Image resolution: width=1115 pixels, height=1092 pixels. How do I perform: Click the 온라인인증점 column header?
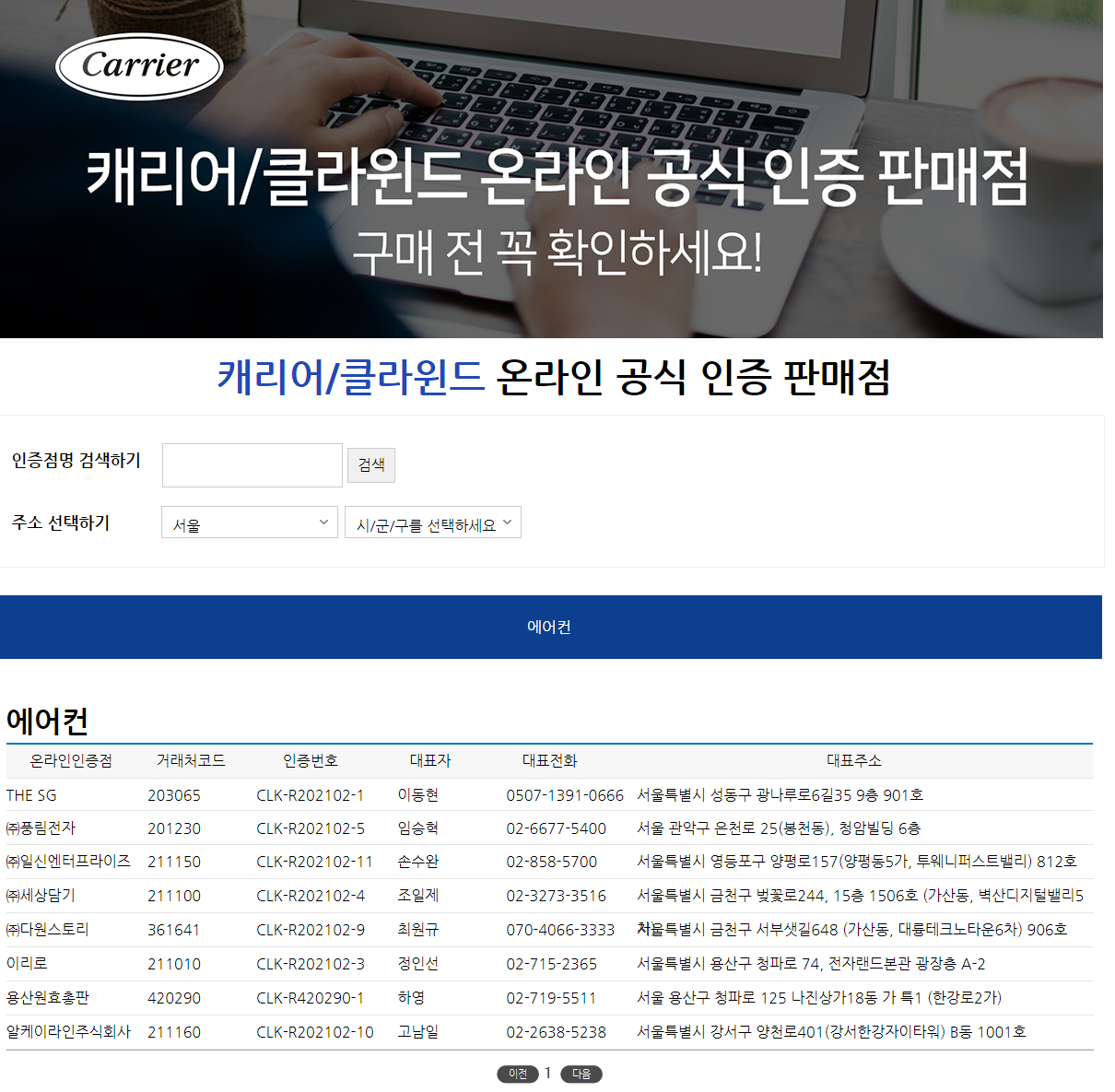point(71,760)
